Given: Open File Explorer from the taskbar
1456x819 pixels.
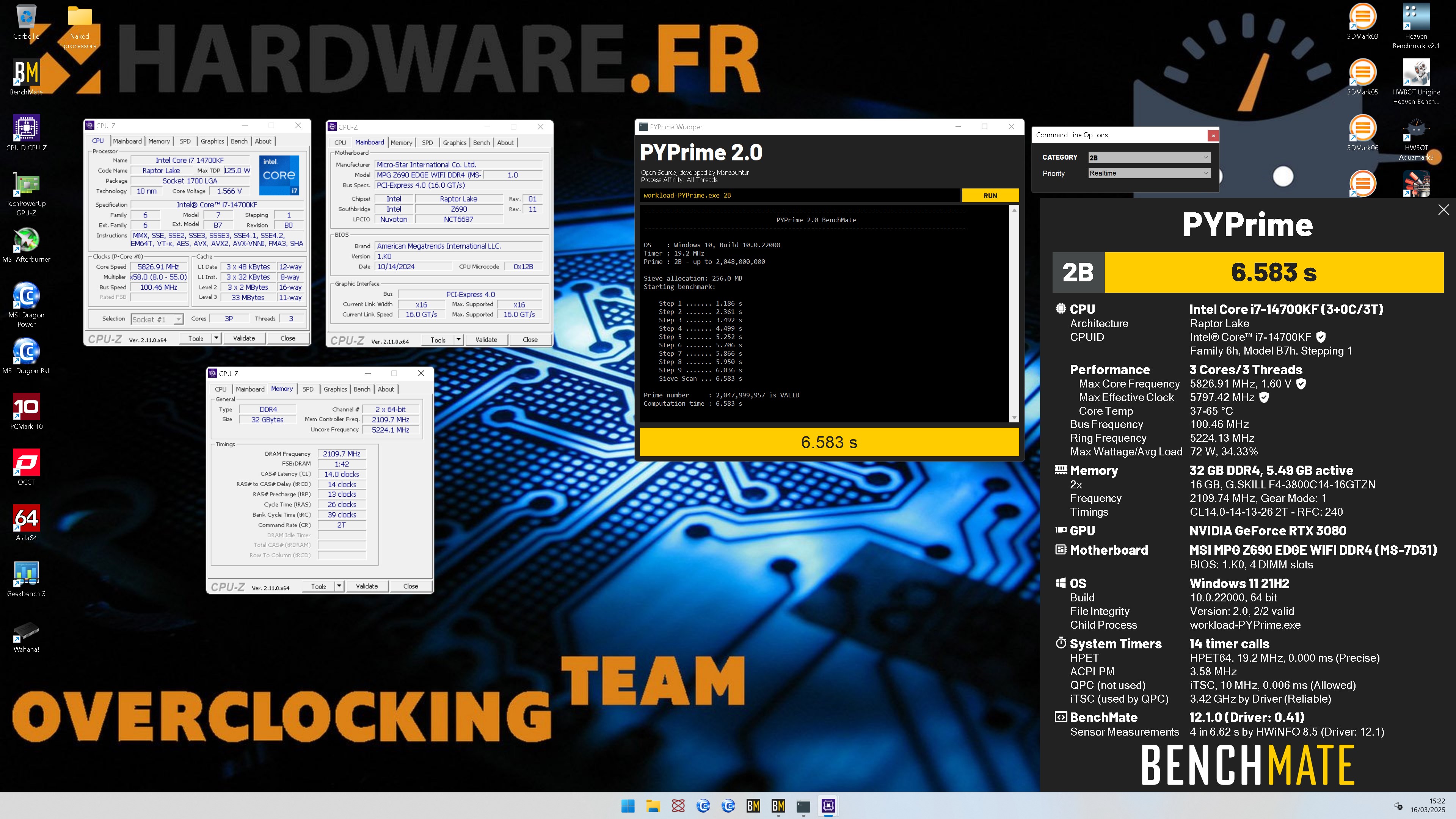Looking at the screenshot, I should point(653,806).
